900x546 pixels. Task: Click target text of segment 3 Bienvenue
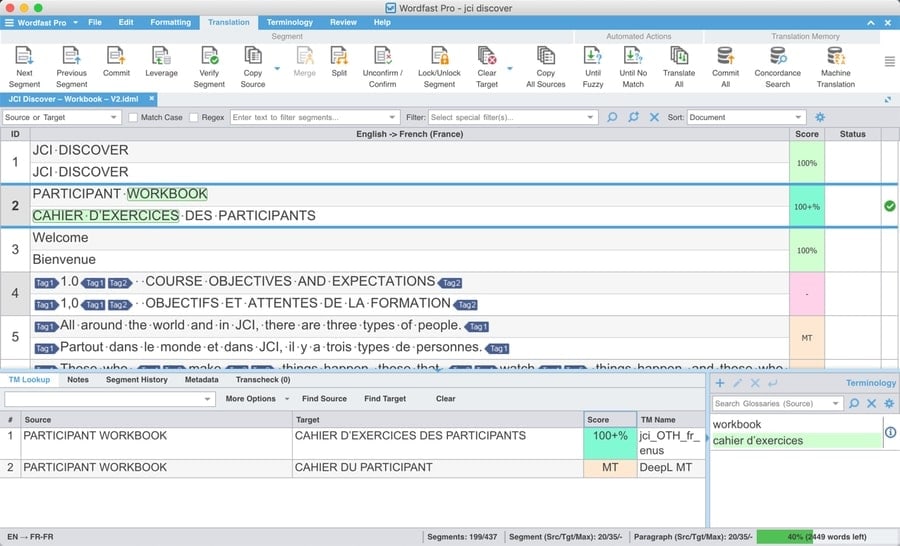pyautogui.click(x=64, y=260)
